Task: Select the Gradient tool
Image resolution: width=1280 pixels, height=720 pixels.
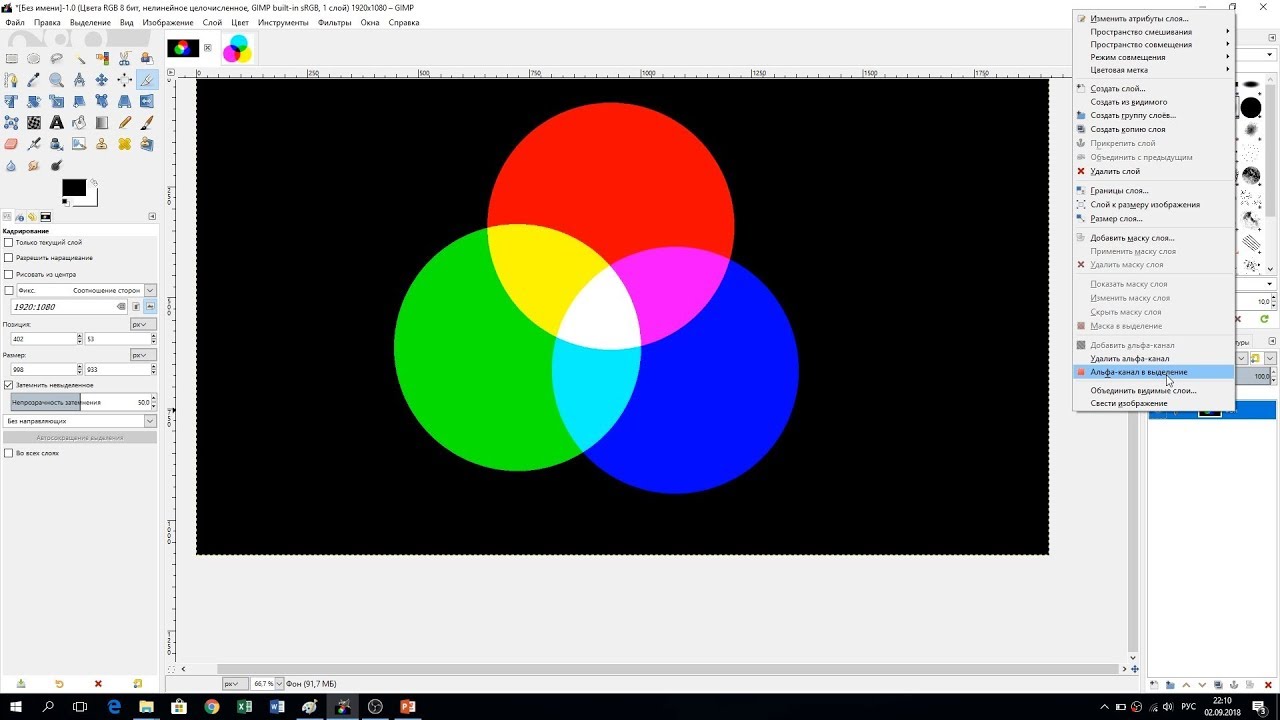Action: tap(102, 122)
